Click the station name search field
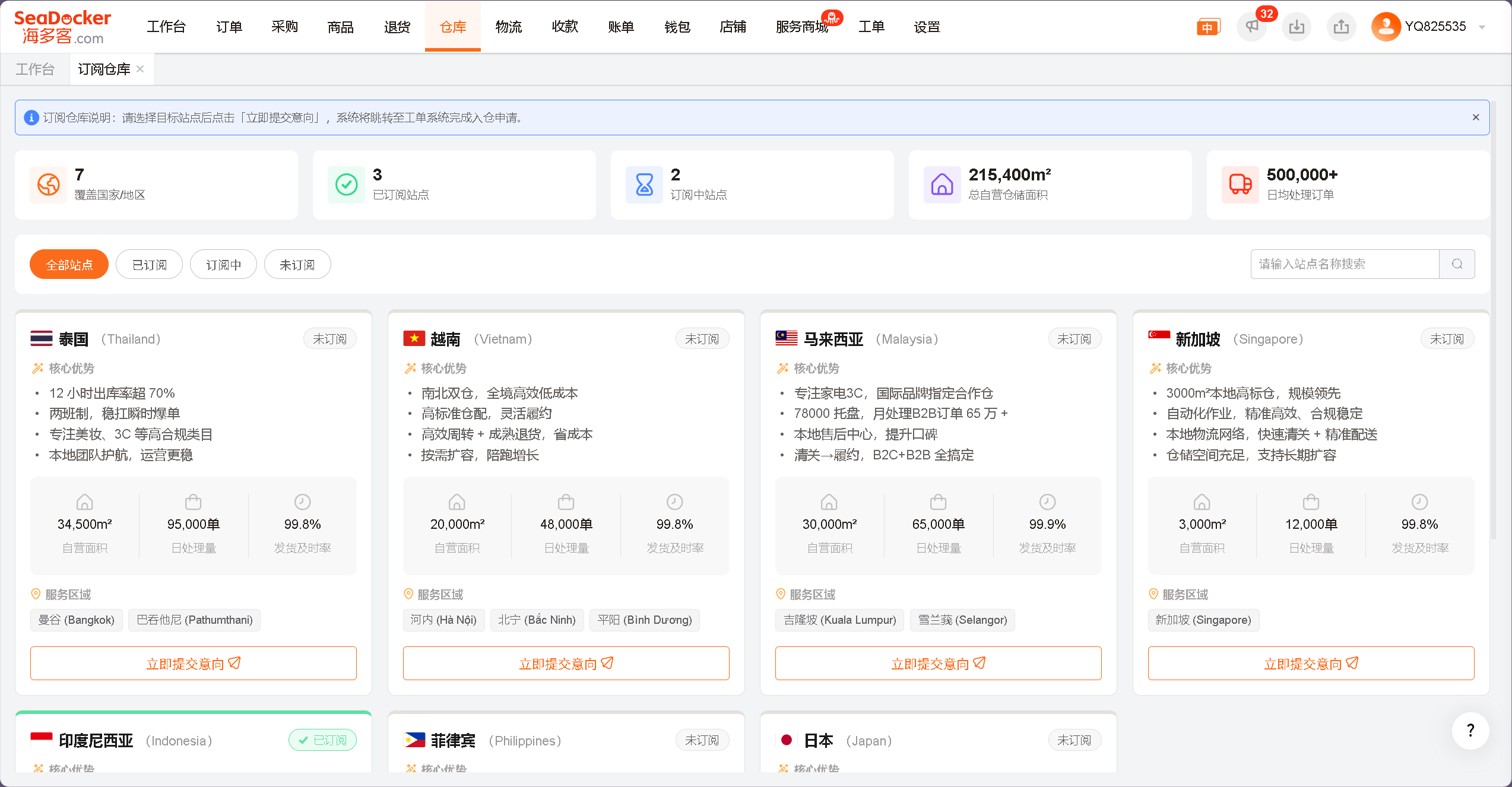 (x=1344, y=264)
